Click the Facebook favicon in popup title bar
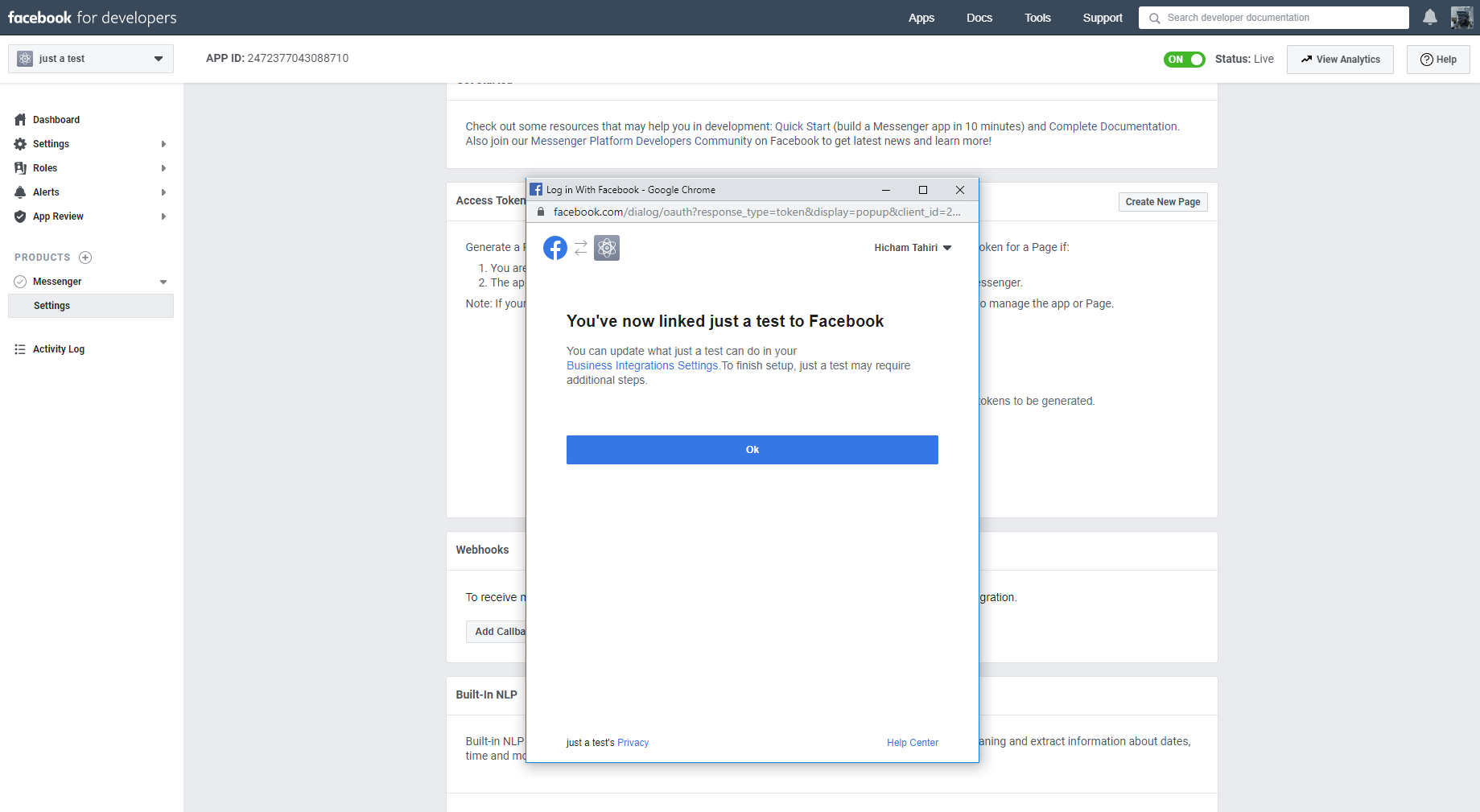Image resolution: width=1480 pixels, height=812 pixels. [x=536, y=190]
